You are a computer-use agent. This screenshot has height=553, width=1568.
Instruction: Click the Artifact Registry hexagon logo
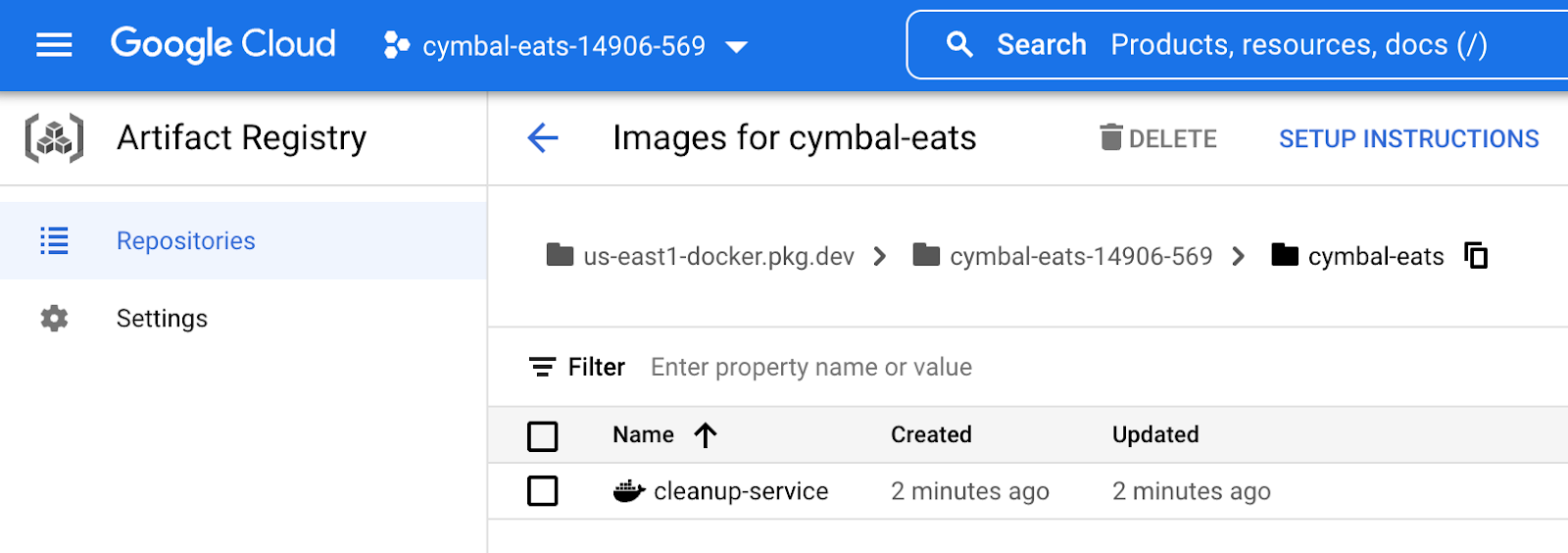pyautogui.click(x=54, y=138)
